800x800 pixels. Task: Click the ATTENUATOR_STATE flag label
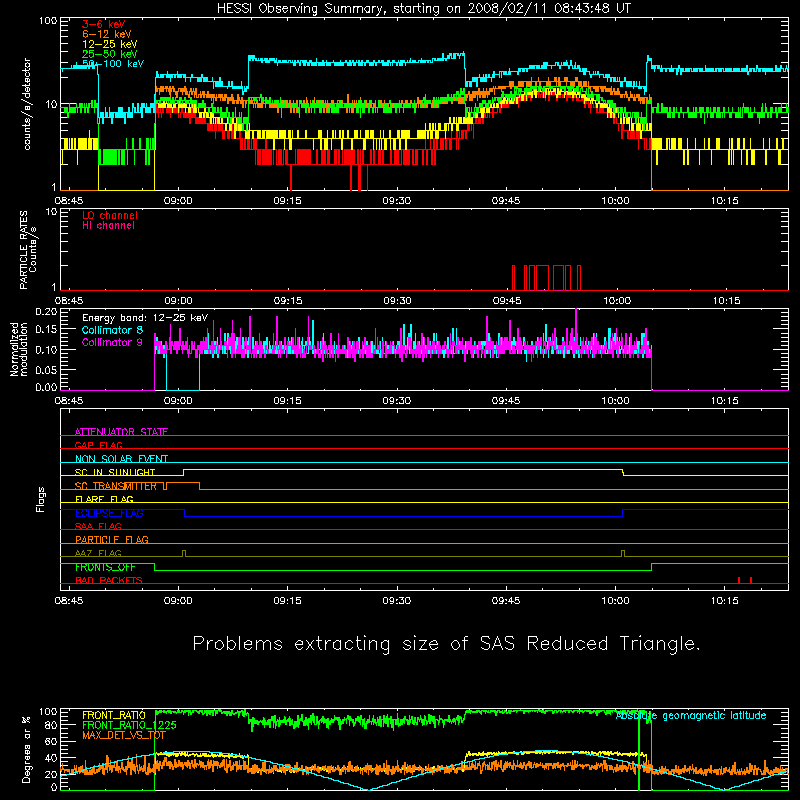121,432
